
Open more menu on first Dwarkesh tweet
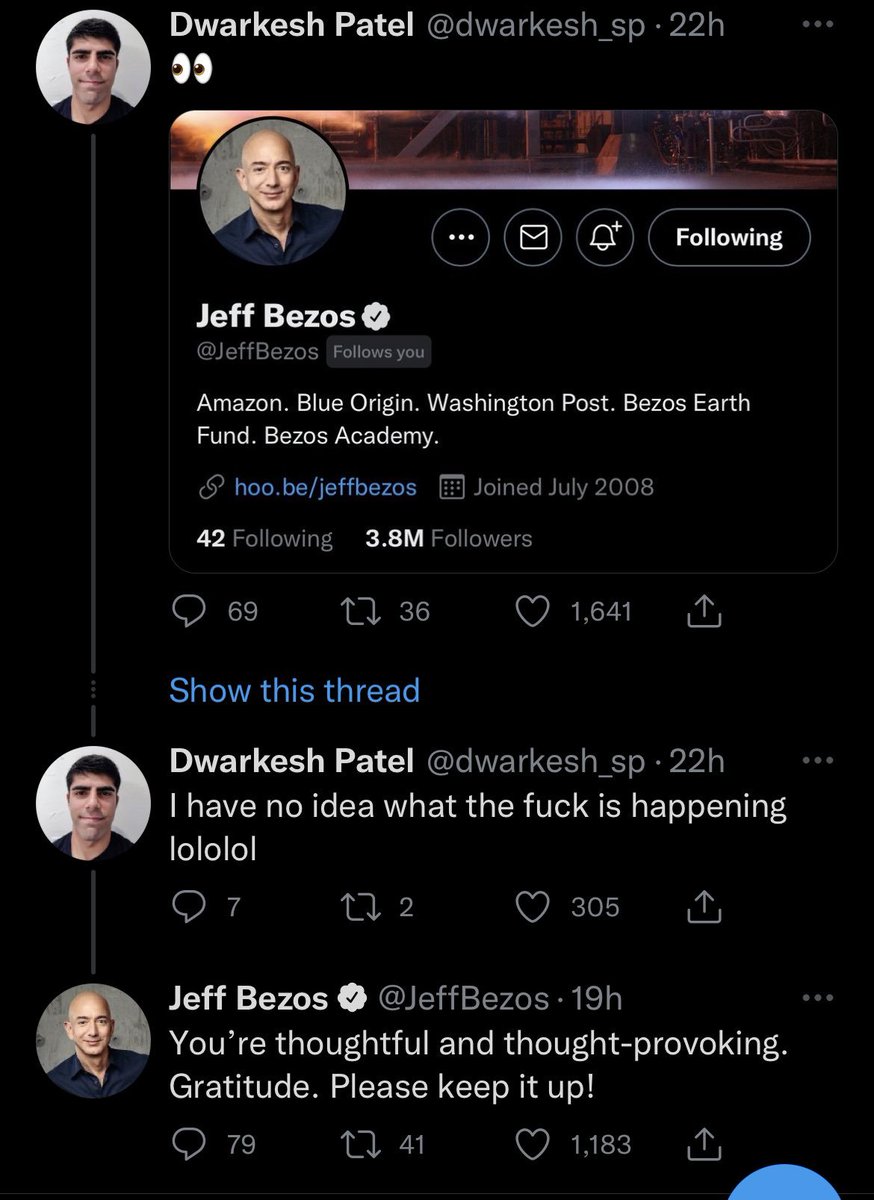click(x=819, y=26)
